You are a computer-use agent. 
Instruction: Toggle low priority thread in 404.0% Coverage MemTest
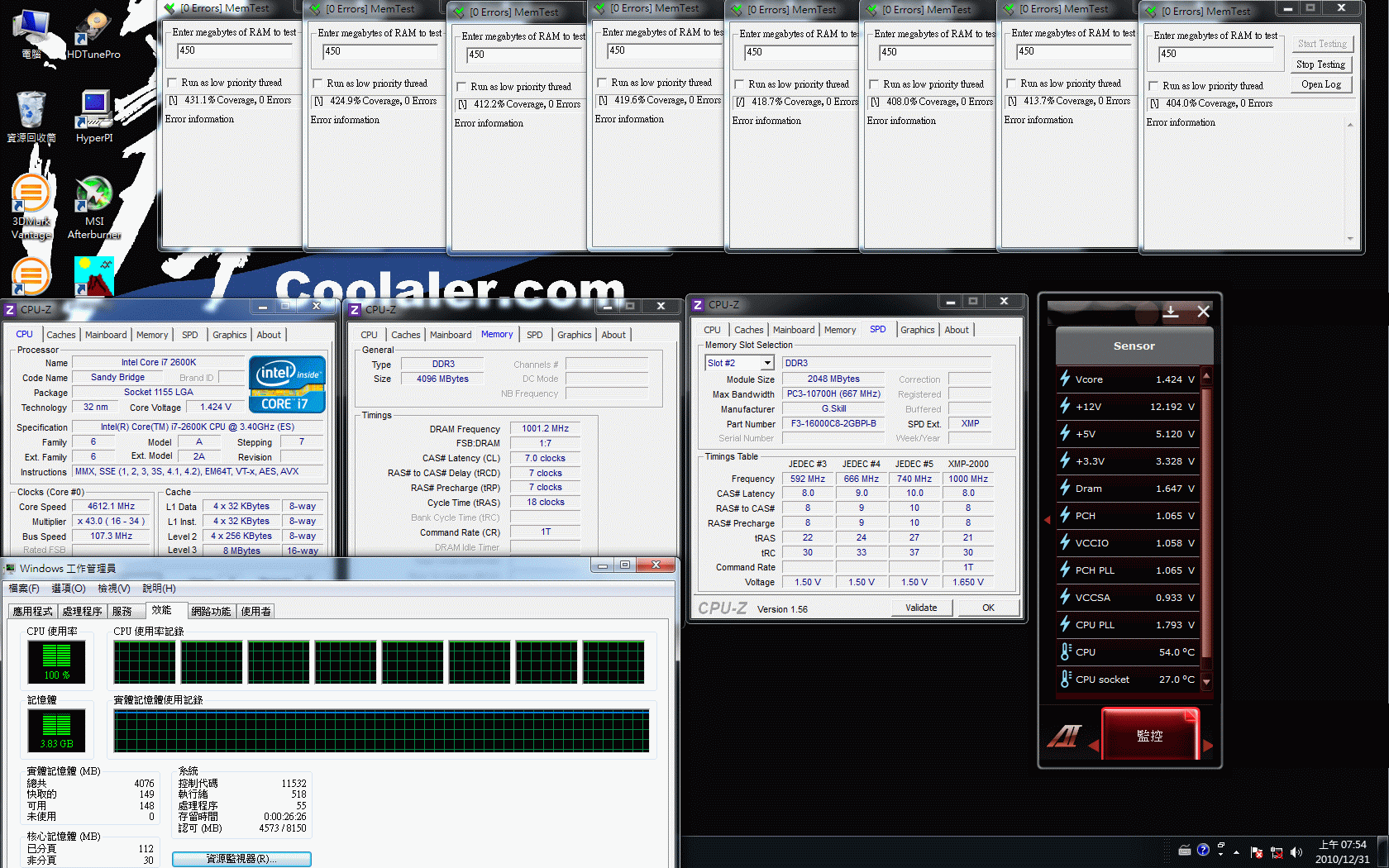pos(1153,86)
